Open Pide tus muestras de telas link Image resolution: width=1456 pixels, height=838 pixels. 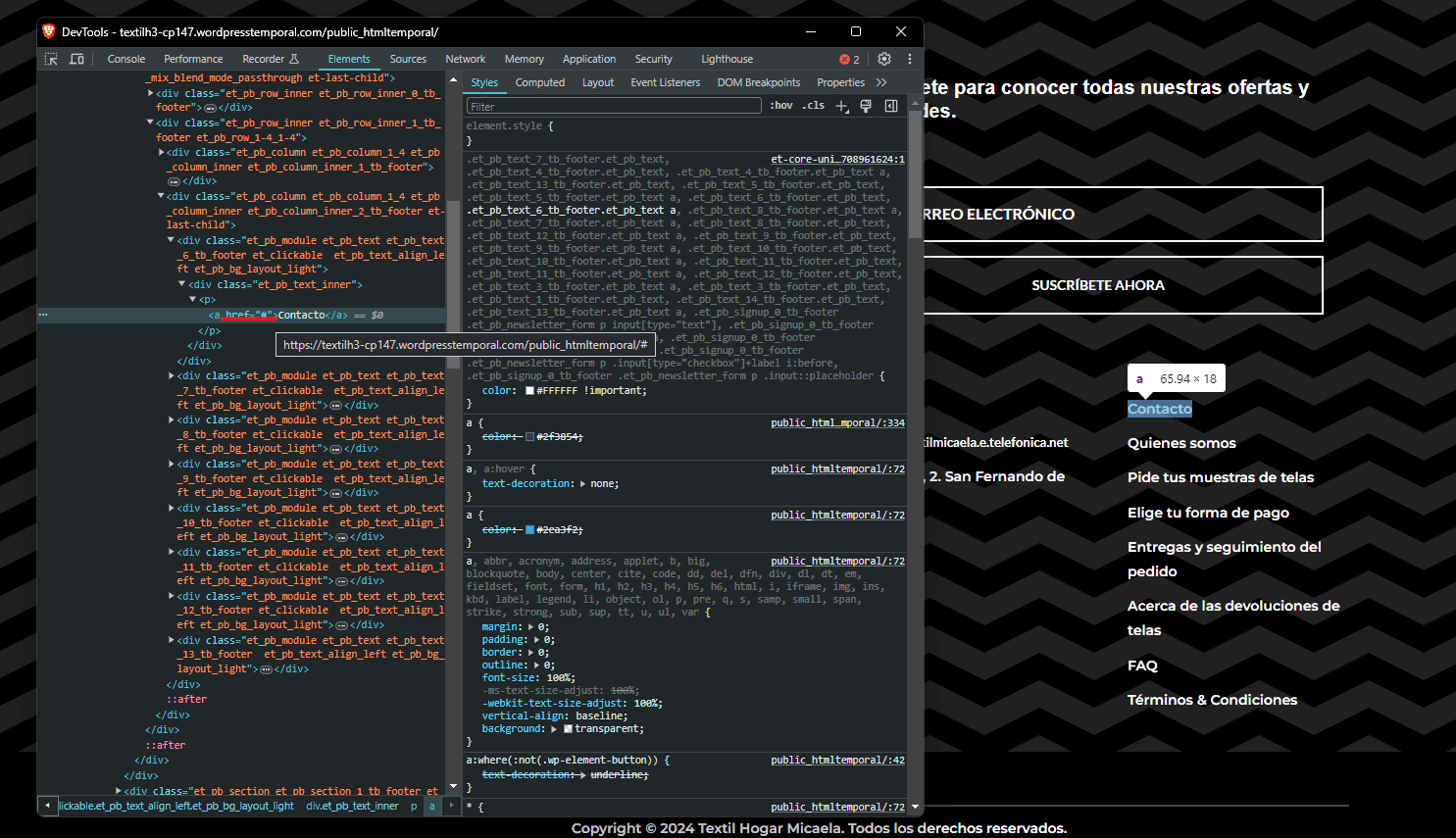pos(1221,477)
